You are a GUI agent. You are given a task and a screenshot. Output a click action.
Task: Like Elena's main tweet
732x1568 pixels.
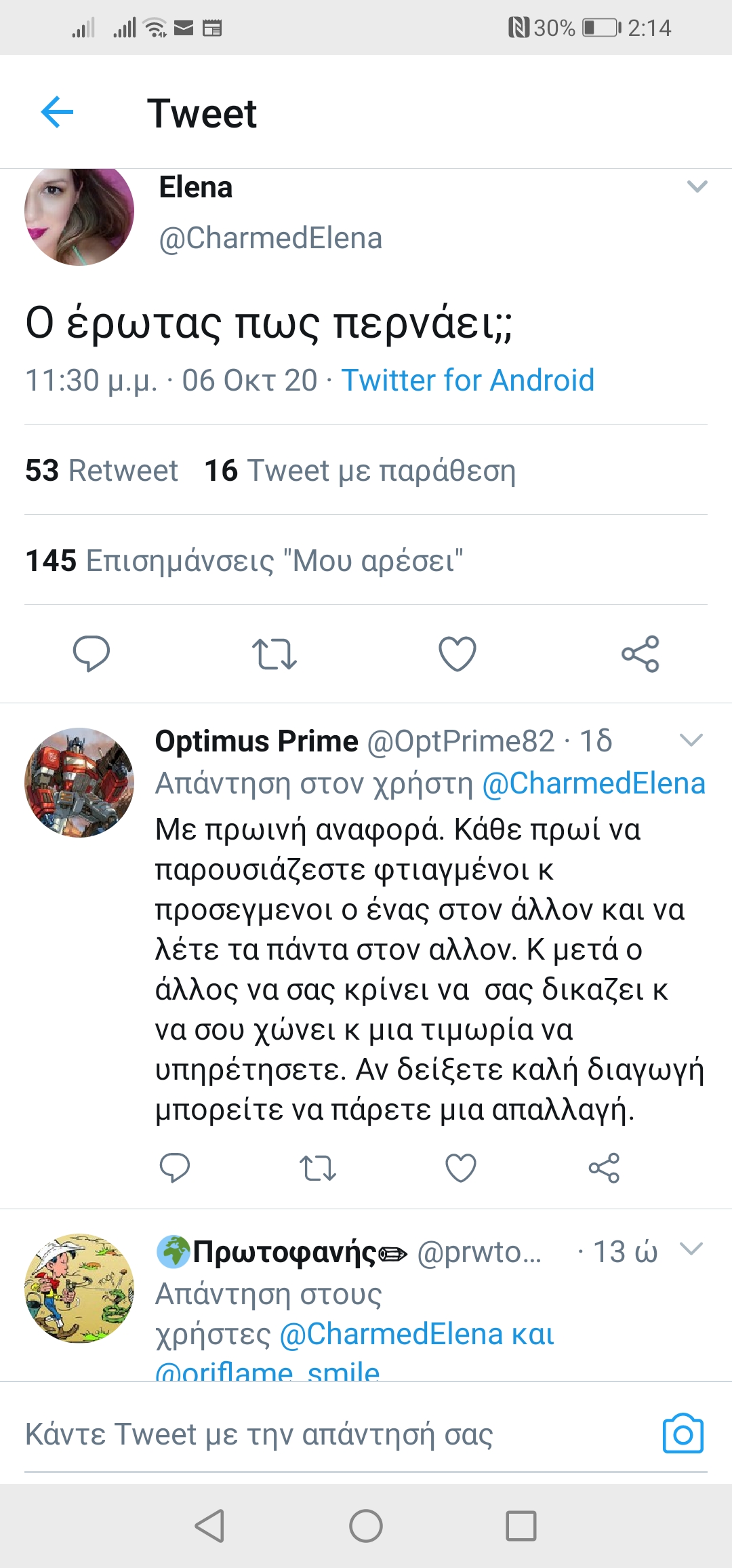[x=457, y=654]
